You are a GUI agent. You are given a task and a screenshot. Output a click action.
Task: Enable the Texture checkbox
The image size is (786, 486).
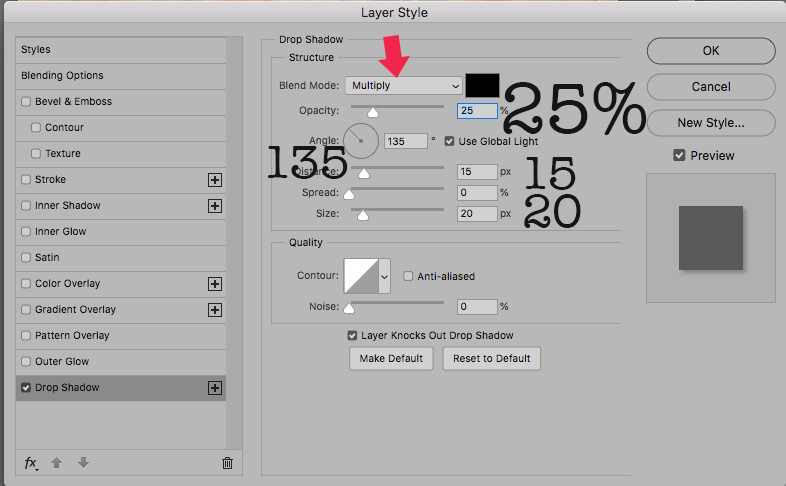tap(36, 153)
